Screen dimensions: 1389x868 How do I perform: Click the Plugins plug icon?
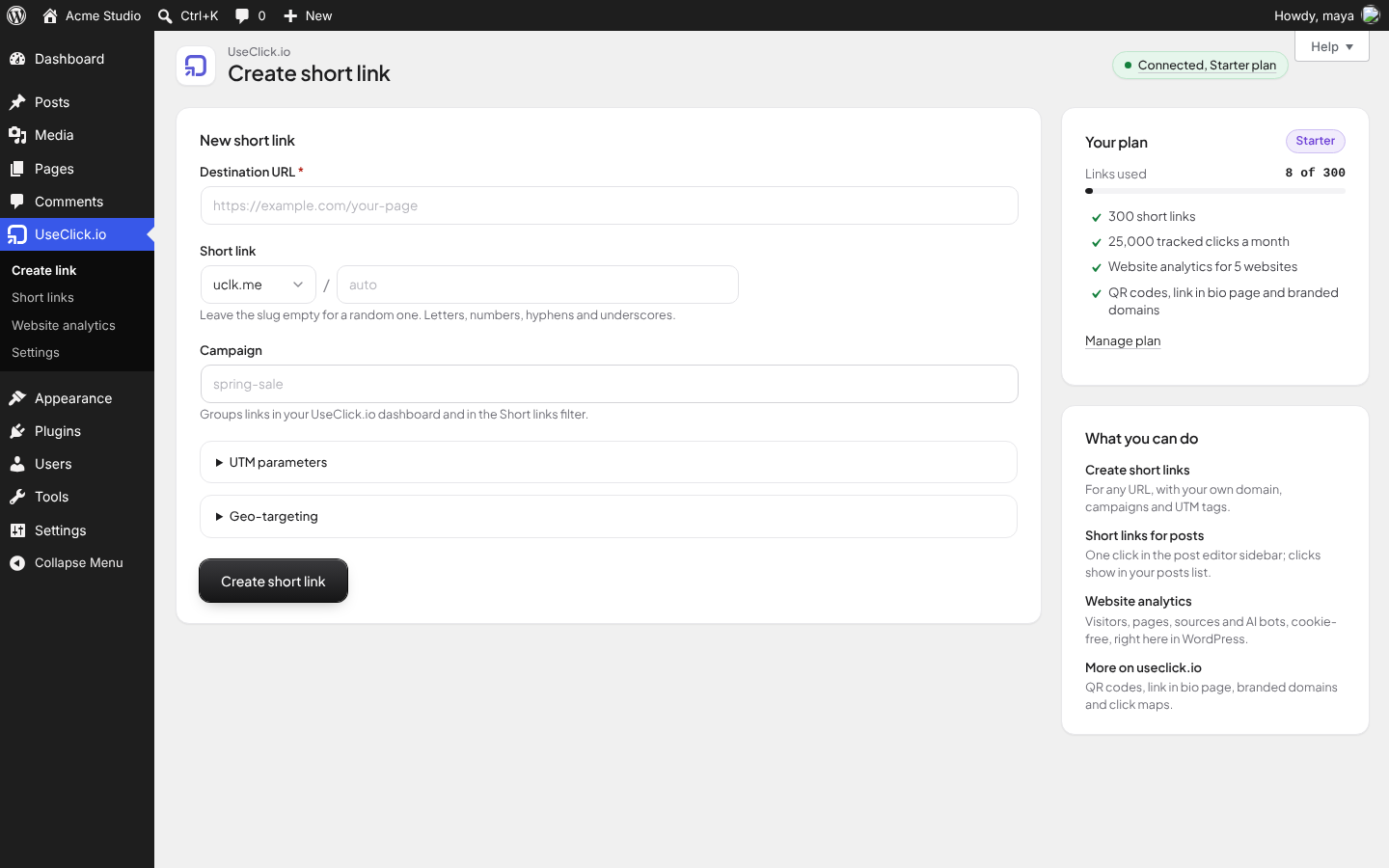[17, 431]
